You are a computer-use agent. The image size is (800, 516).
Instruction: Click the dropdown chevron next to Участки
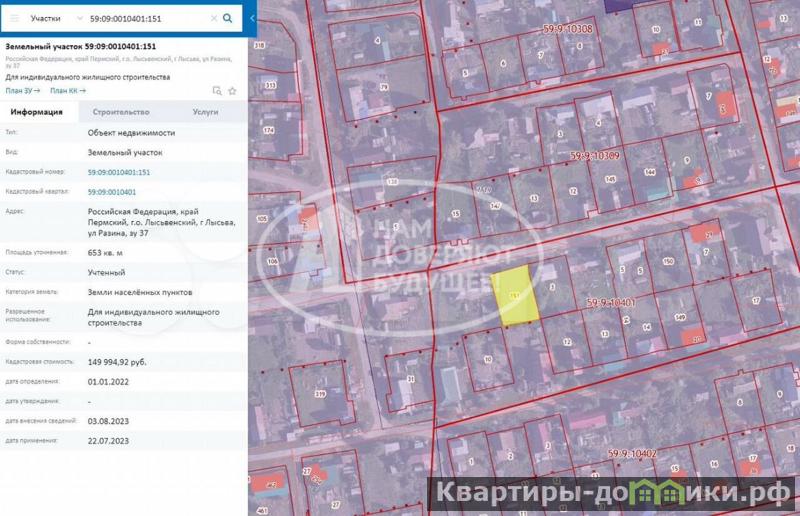coord(79,18)
